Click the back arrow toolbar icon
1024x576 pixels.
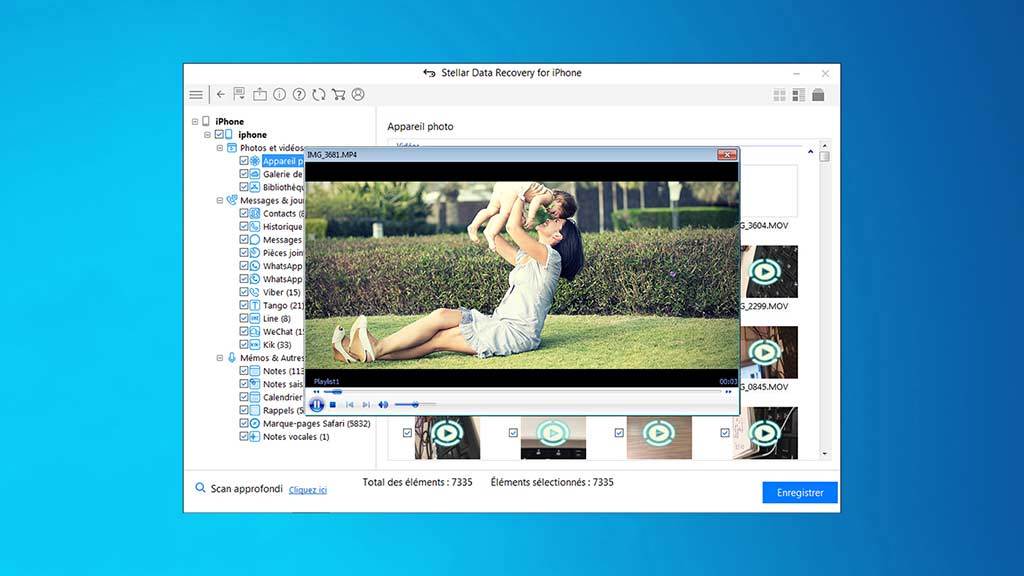click(x=221, y=95)
